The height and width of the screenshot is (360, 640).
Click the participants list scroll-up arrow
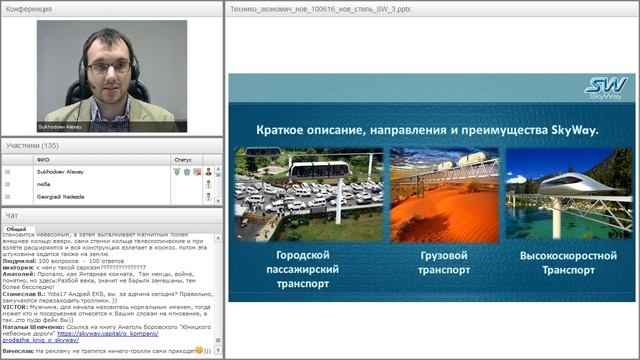218,169
